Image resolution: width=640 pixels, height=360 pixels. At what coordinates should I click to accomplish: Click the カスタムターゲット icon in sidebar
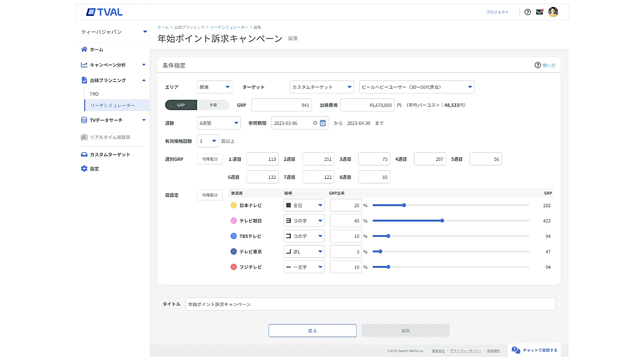click(84, 155)
